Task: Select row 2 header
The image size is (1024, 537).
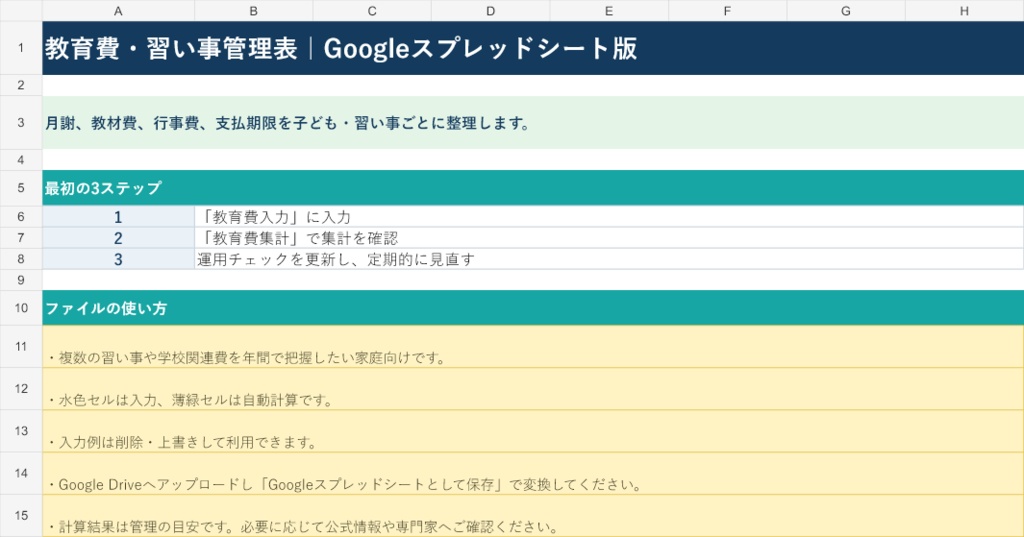Action: (21, 85)
